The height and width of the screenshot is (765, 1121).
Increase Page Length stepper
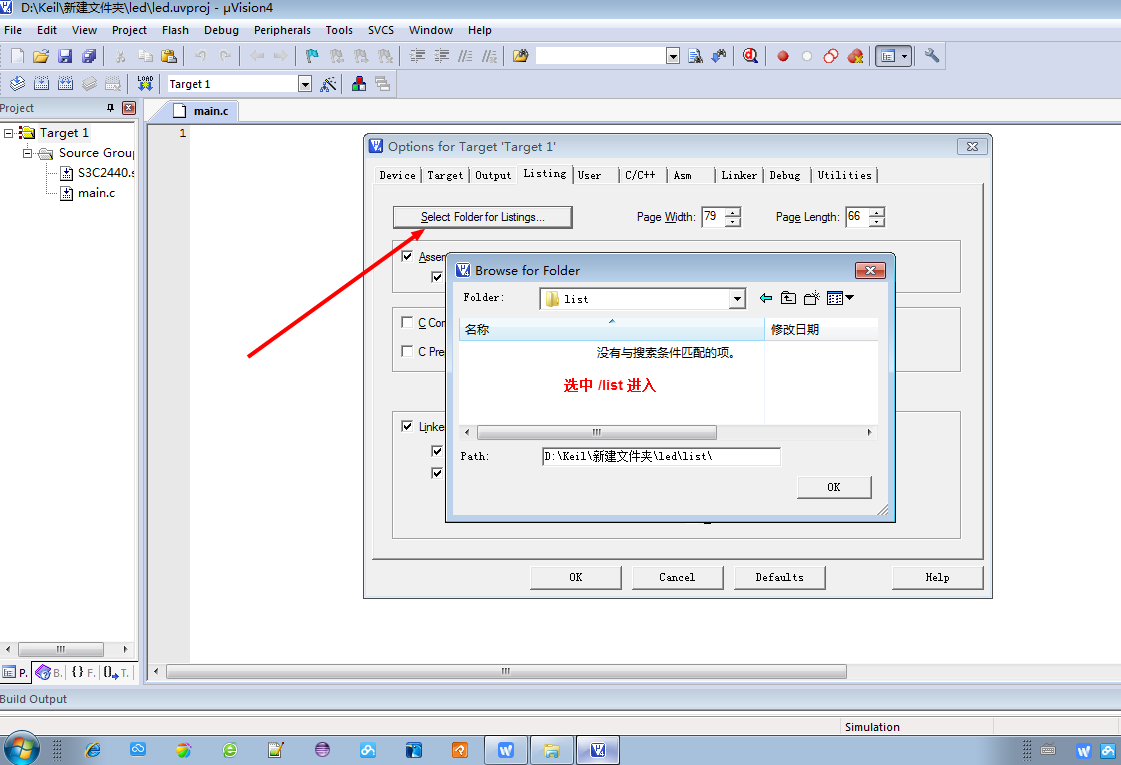click(877, 212)
